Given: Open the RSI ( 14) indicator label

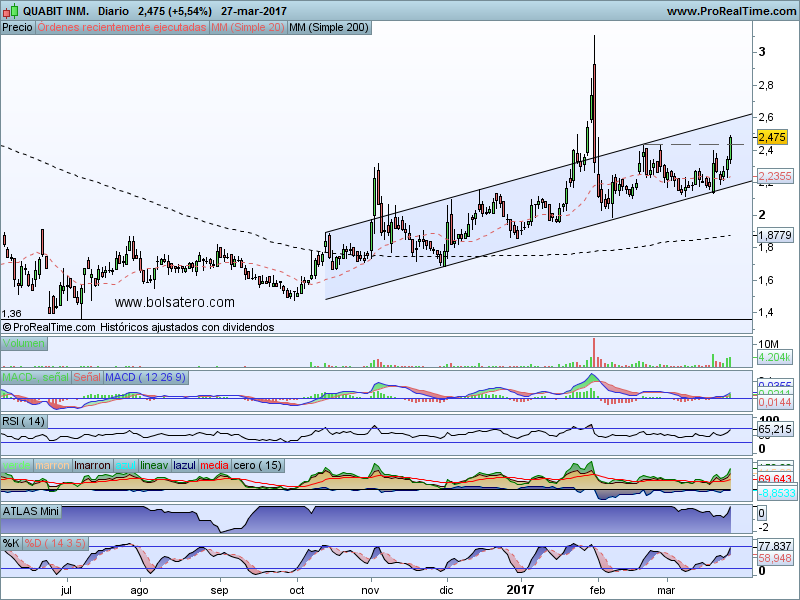Looking at the screenshot, I should (x=25, y=420).
